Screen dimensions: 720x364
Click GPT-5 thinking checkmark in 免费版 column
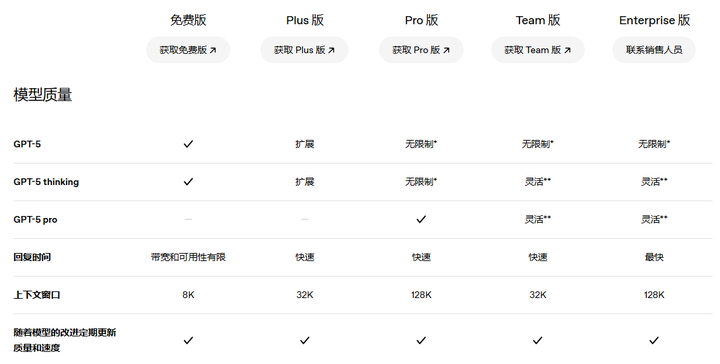[x=188, y=182]
